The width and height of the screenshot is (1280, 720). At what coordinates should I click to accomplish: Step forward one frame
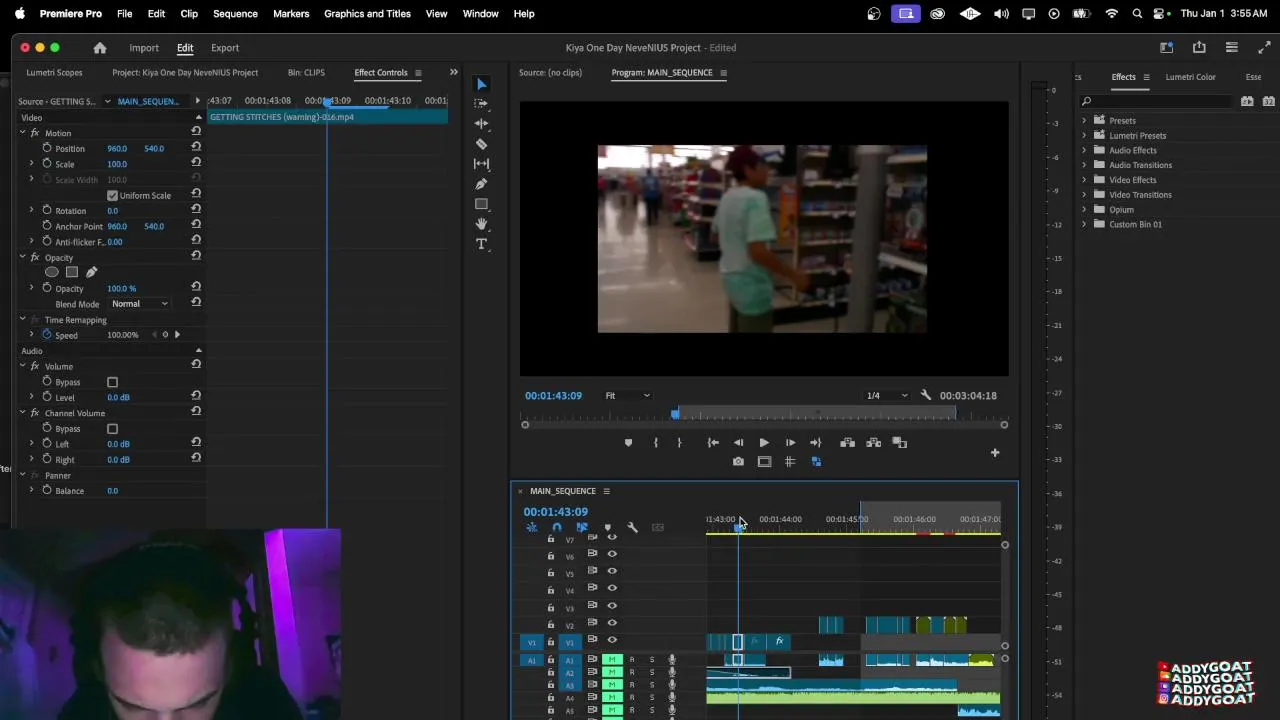(x=790, y=443)
